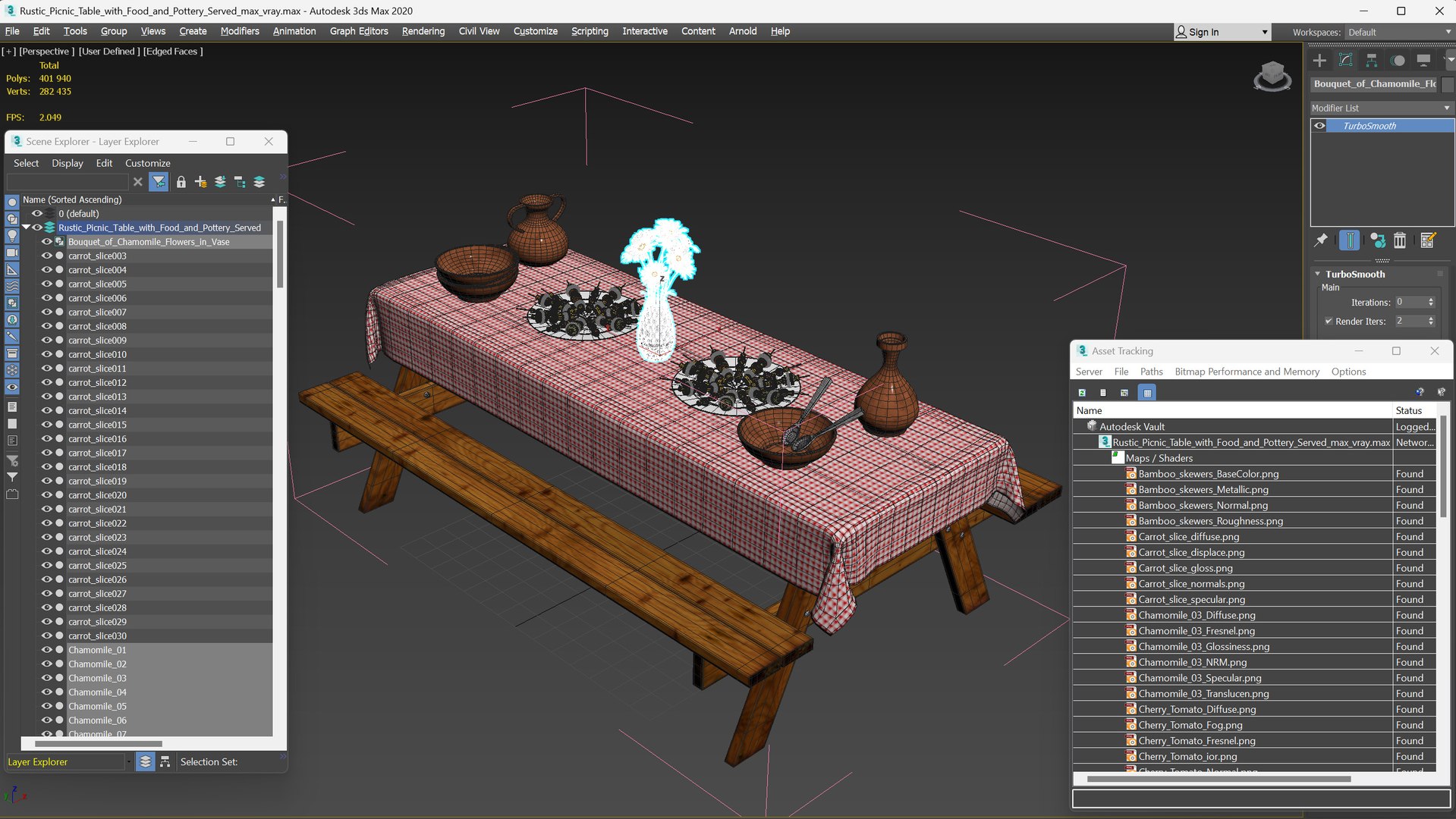The height and width of the screenshot is (819, 1456).
Task: Click the ViewCube in the viewport
Action: pyautogui.click(x=1272, y=76)
